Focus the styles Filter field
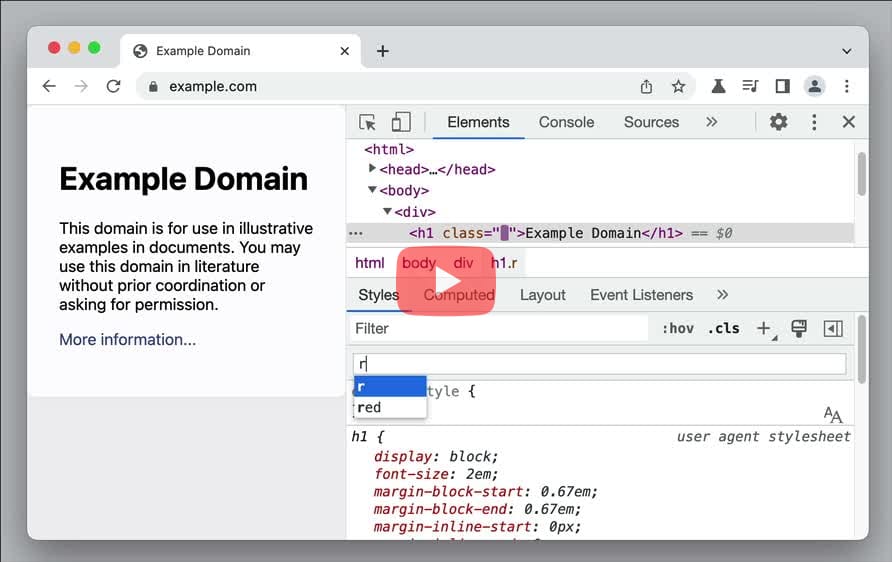The height and width of the screenshot is (562, 892). (499, 328)
